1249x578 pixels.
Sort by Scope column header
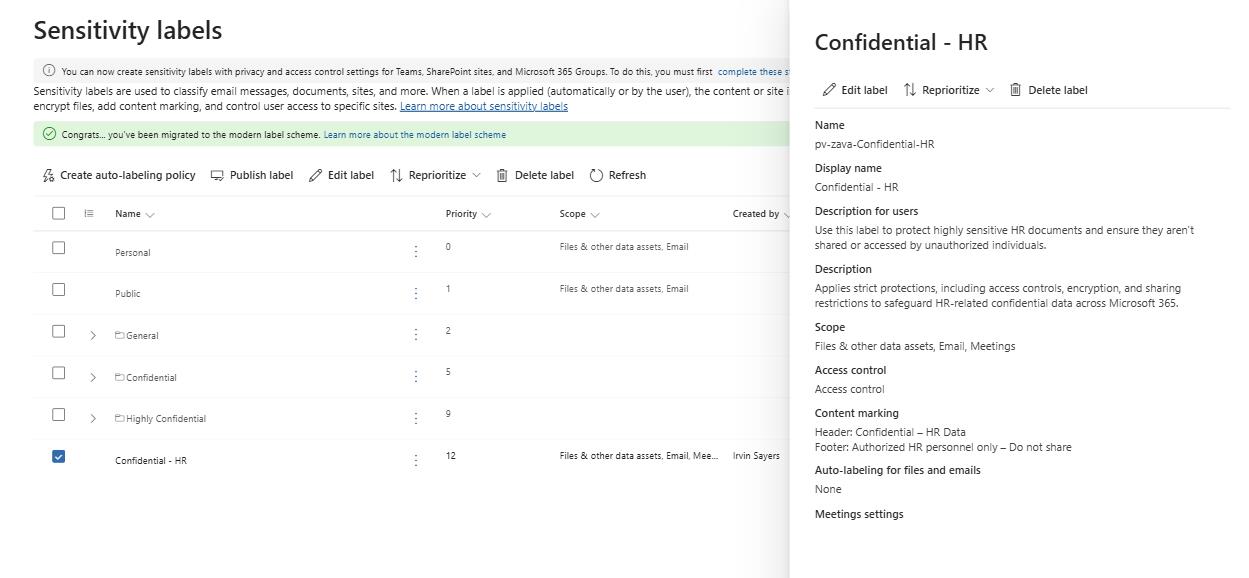(x=579, y=214)
